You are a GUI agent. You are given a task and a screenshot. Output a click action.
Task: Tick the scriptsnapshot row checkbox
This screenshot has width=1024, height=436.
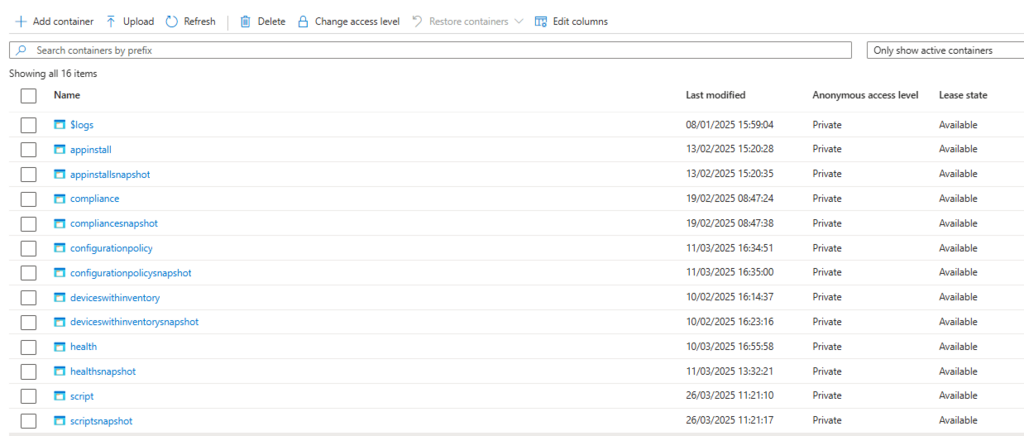pos(28,421)
